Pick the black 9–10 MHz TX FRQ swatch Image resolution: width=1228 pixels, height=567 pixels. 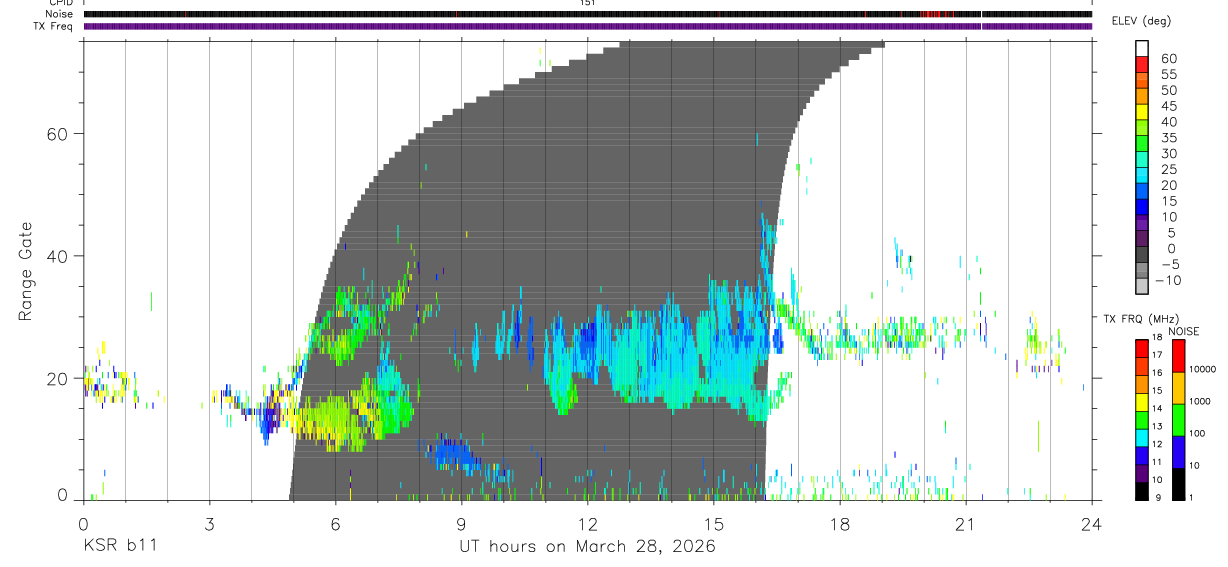(x=1142, y=491)
